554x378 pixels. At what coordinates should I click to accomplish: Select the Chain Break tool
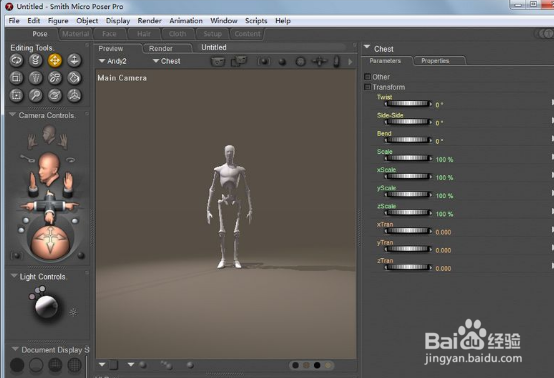(55, 78)
